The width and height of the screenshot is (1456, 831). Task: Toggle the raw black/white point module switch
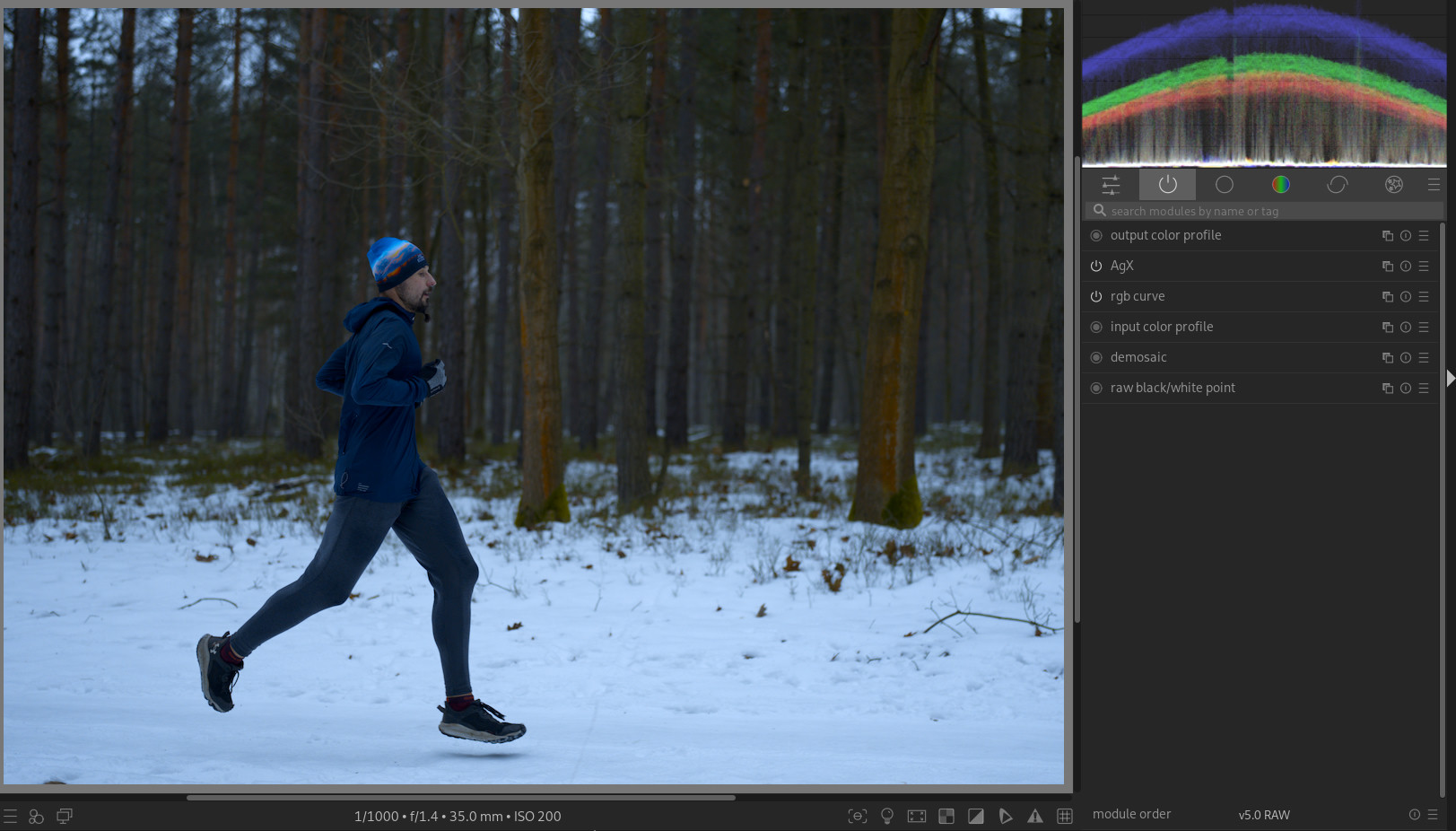tap(1096, 389)
